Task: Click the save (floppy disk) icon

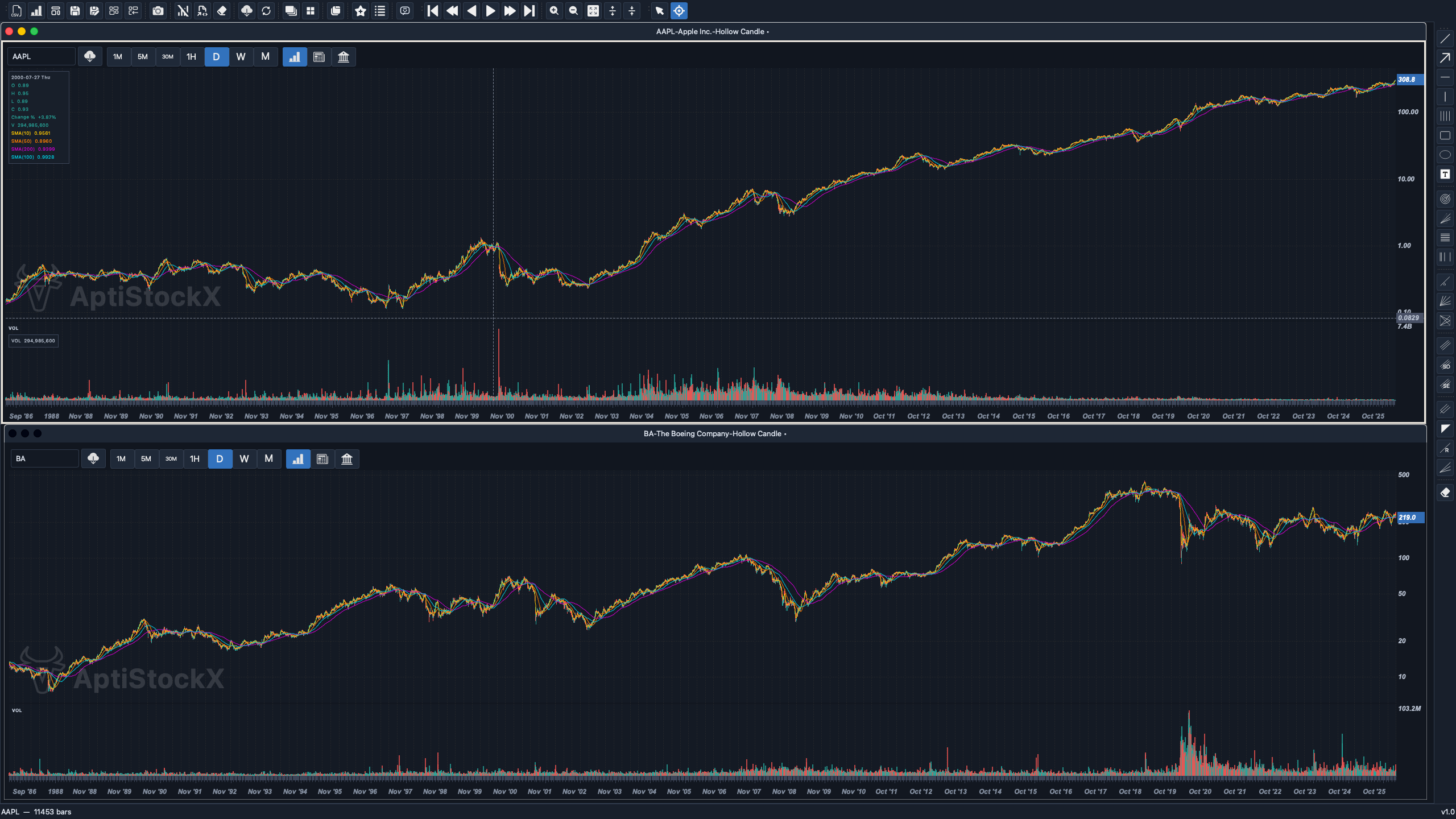Action: tap(75, 11)
